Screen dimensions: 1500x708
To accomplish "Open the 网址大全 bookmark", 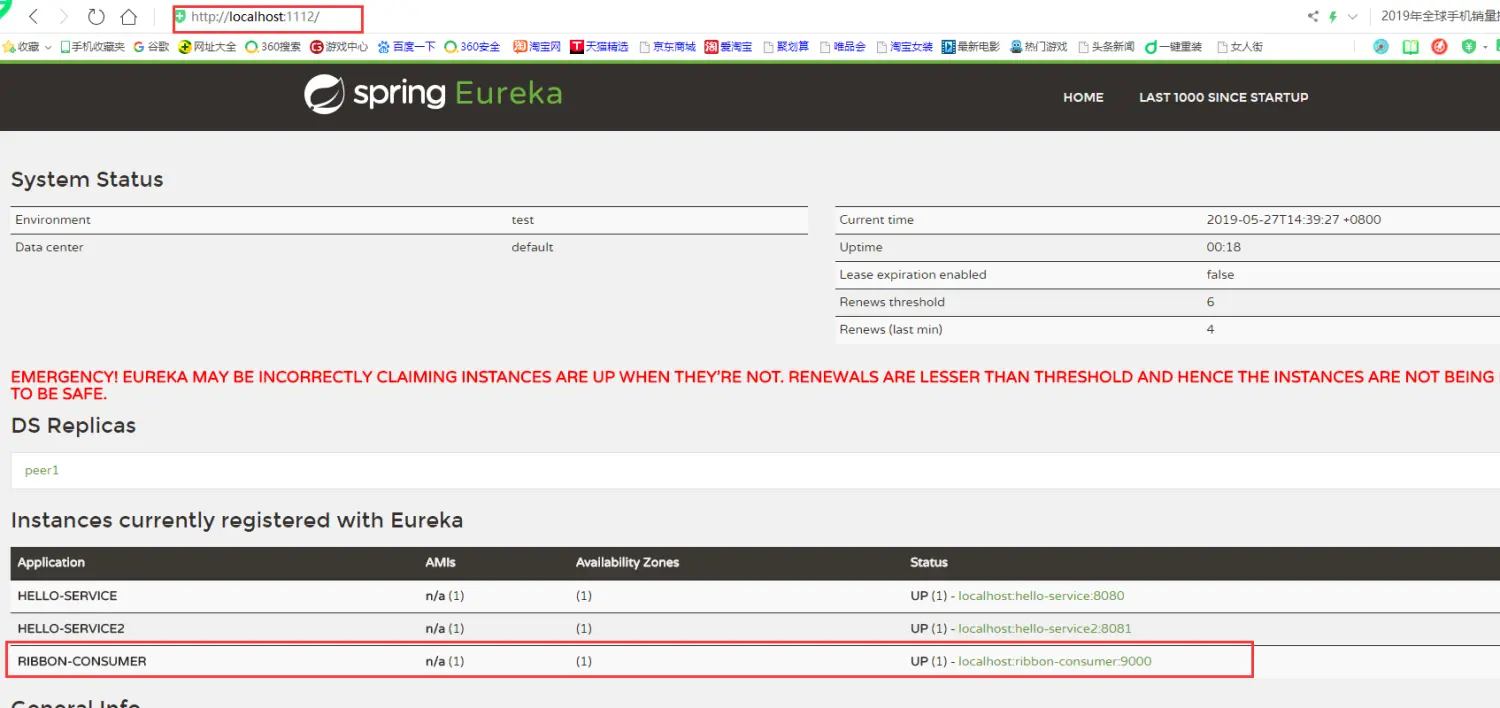I will [x=208, y=47].
